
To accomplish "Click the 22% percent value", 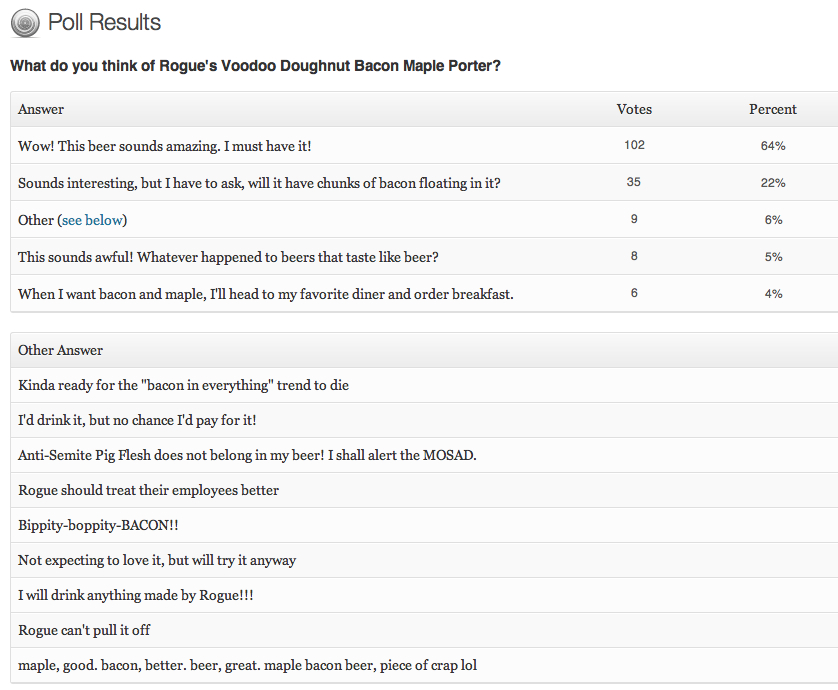I will pyautogui.click(x=772, y=183).
